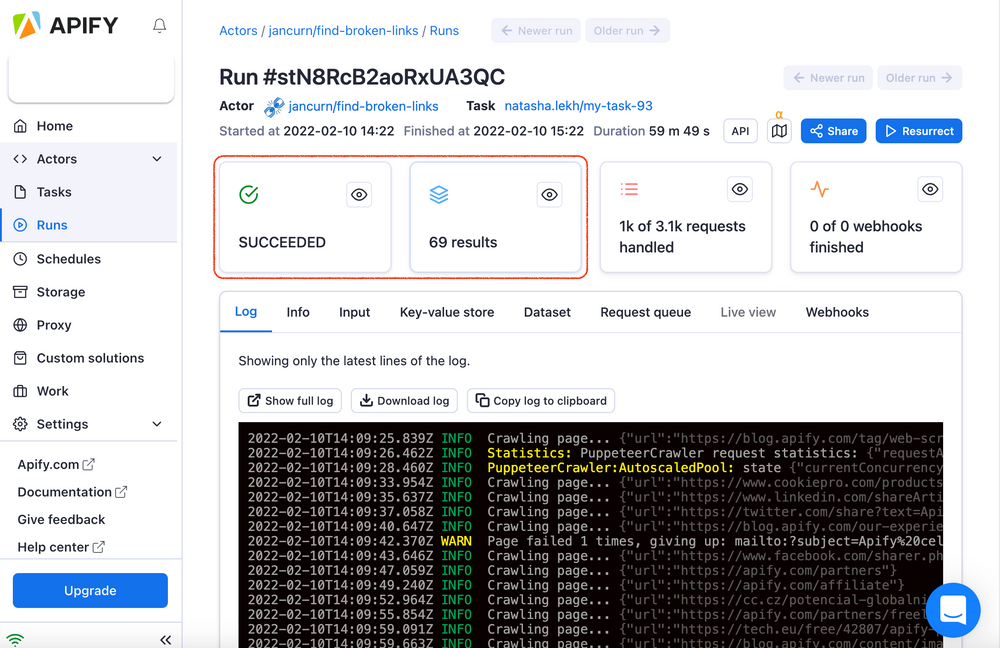The width and height of the screenshot is (1000, 648).
Task: Collapse the Actors sidebar submenu chevron
Action: click(157, 158)
